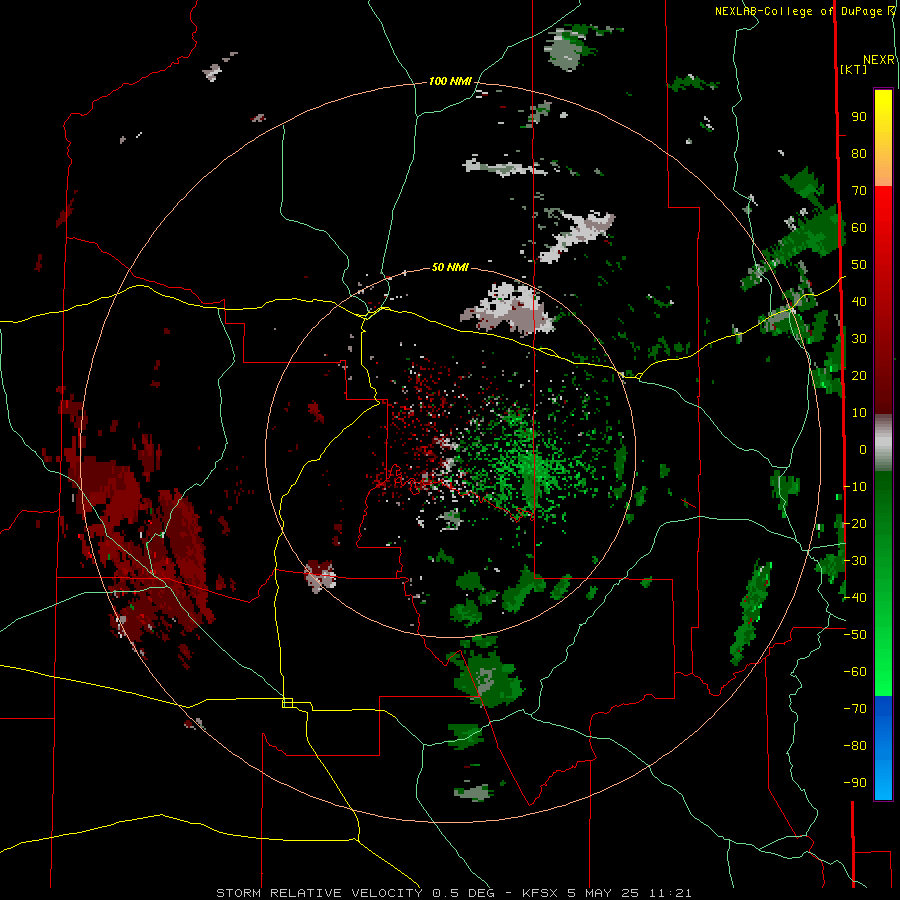Click the light blue bottom segment of scale
This screenshot has width=900, height=900.
tap(883, 779)
